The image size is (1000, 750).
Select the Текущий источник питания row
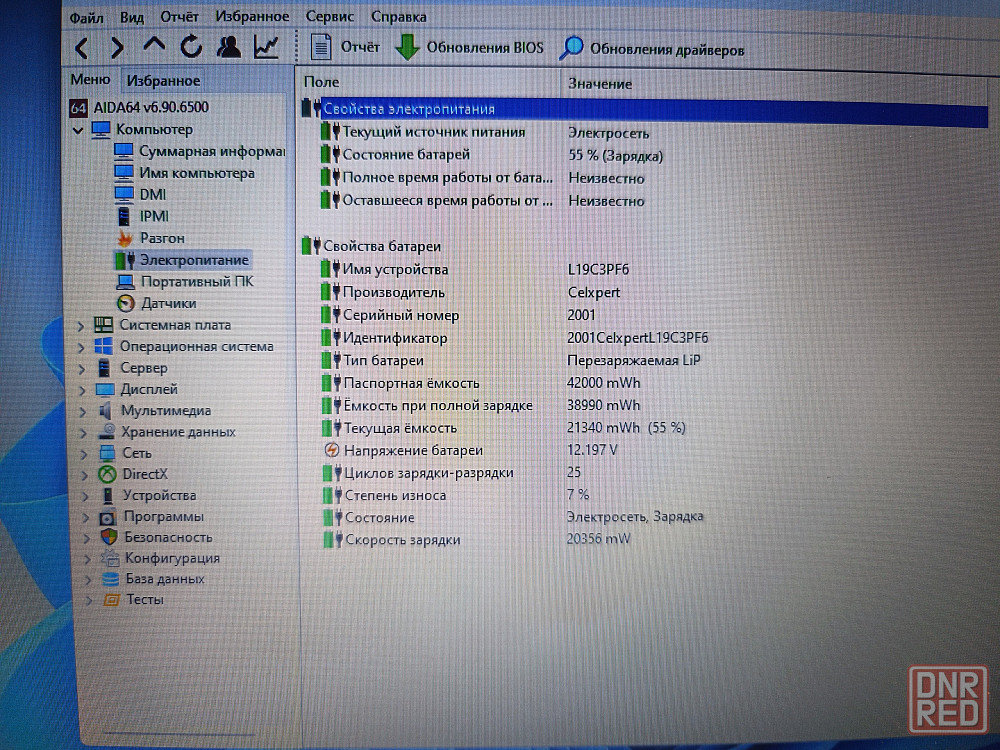(x=434, y=133)
